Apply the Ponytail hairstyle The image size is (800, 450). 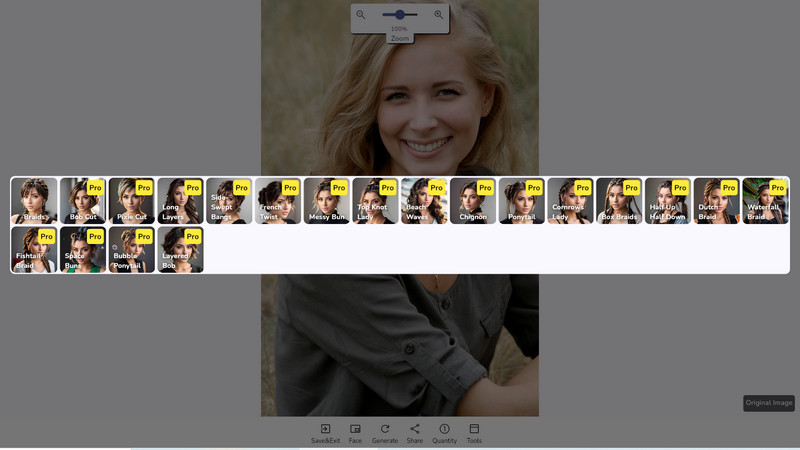[521, 201]
